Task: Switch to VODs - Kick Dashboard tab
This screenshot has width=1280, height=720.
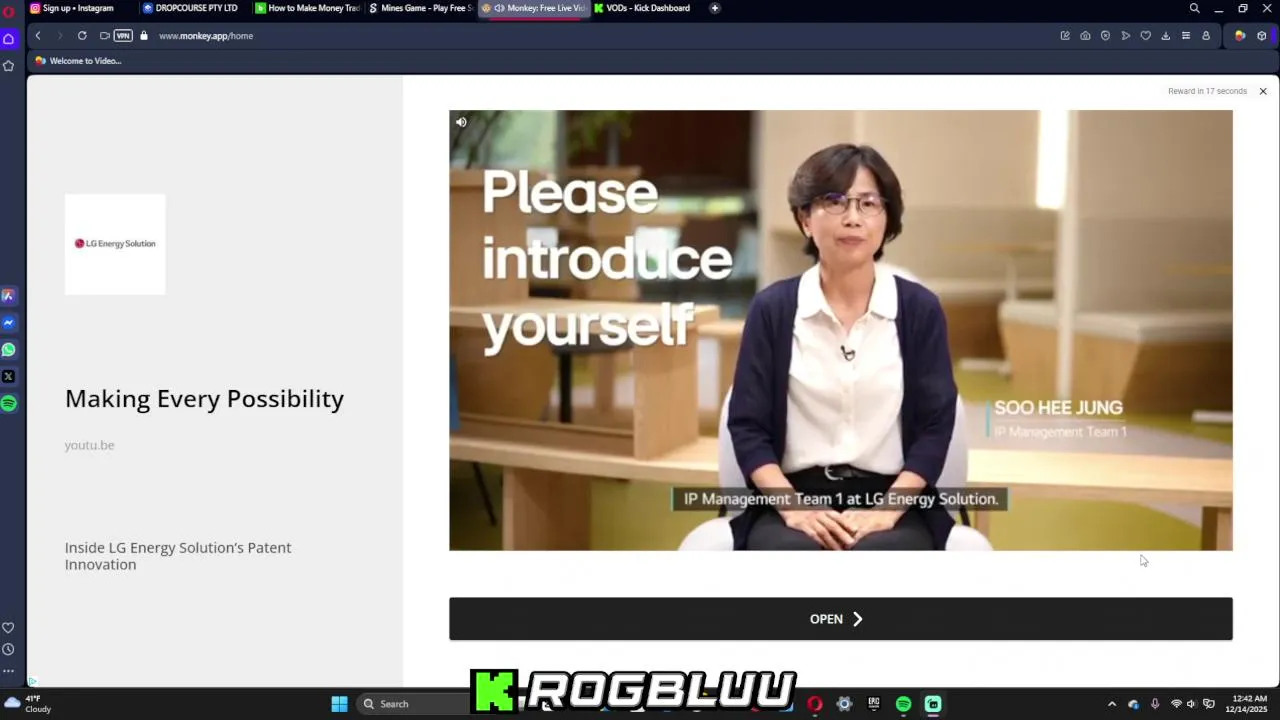Action: click(x=646, y=8)
